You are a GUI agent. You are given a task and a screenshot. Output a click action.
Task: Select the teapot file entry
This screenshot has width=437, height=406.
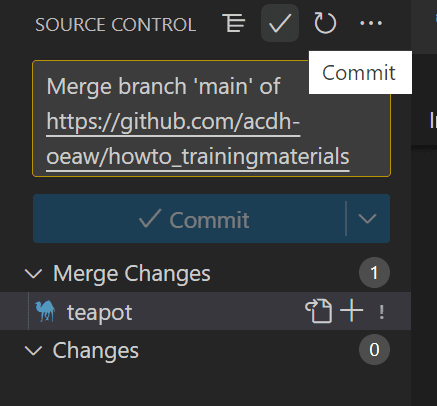[x=205, y=311]
